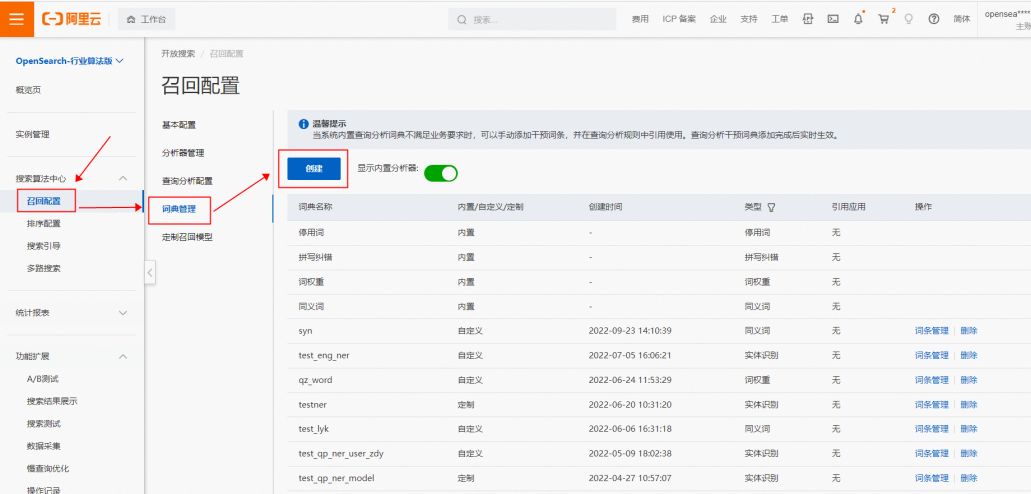The image size is (1031, 494).
Task: Select 排序配置 in sidebar
Action: (43, 224)
